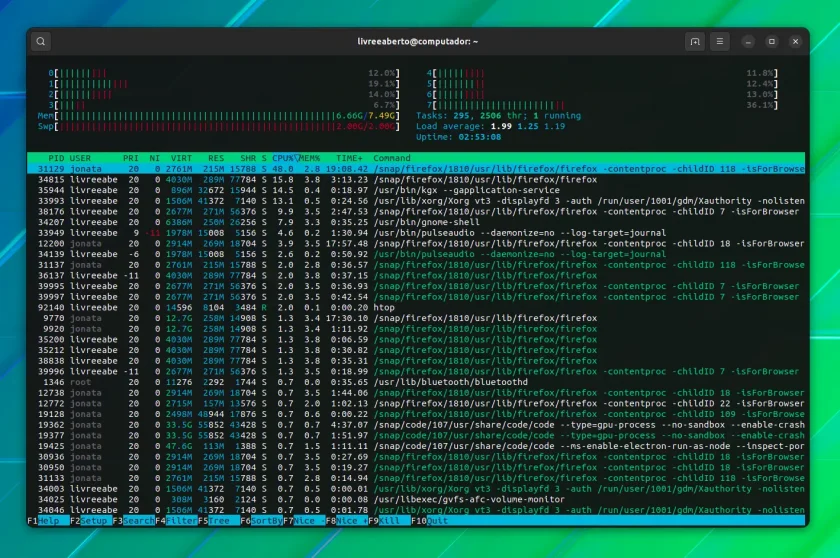
Task: Click F9 Kill in htop footer
Action: (389, 521)
